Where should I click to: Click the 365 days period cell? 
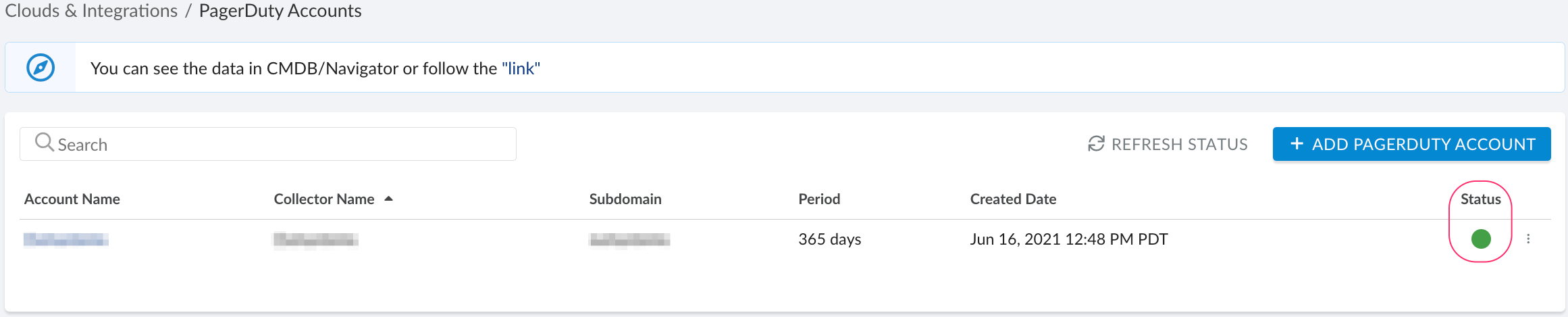(829, 239)
